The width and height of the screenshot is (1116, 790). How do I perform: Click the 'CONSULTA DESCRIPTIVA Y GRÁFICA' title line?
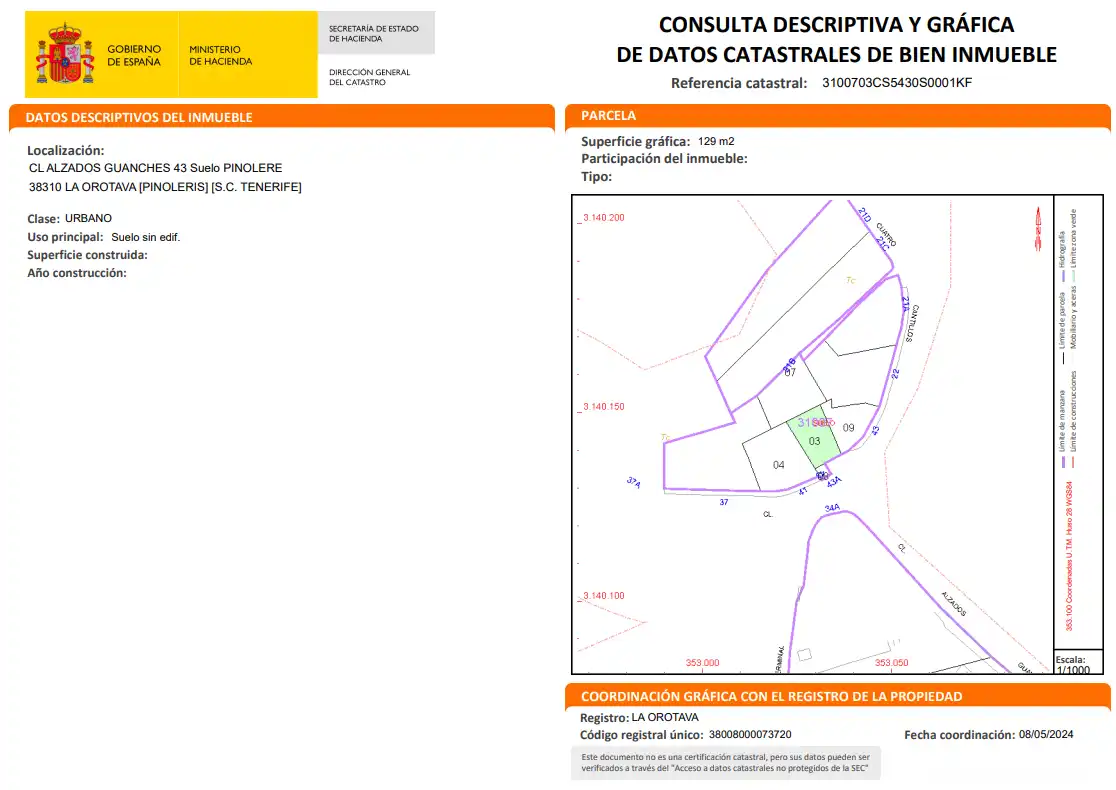(x=836, y=24)
